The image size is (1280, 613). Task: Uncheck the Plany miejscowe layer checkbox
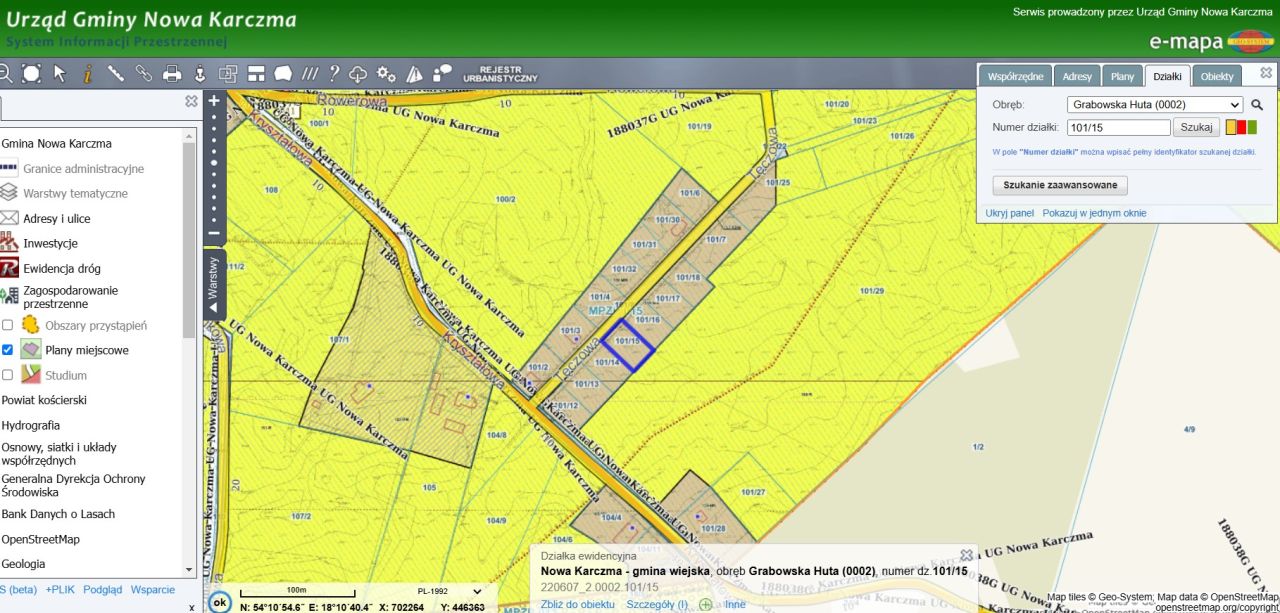pos(8,350)
